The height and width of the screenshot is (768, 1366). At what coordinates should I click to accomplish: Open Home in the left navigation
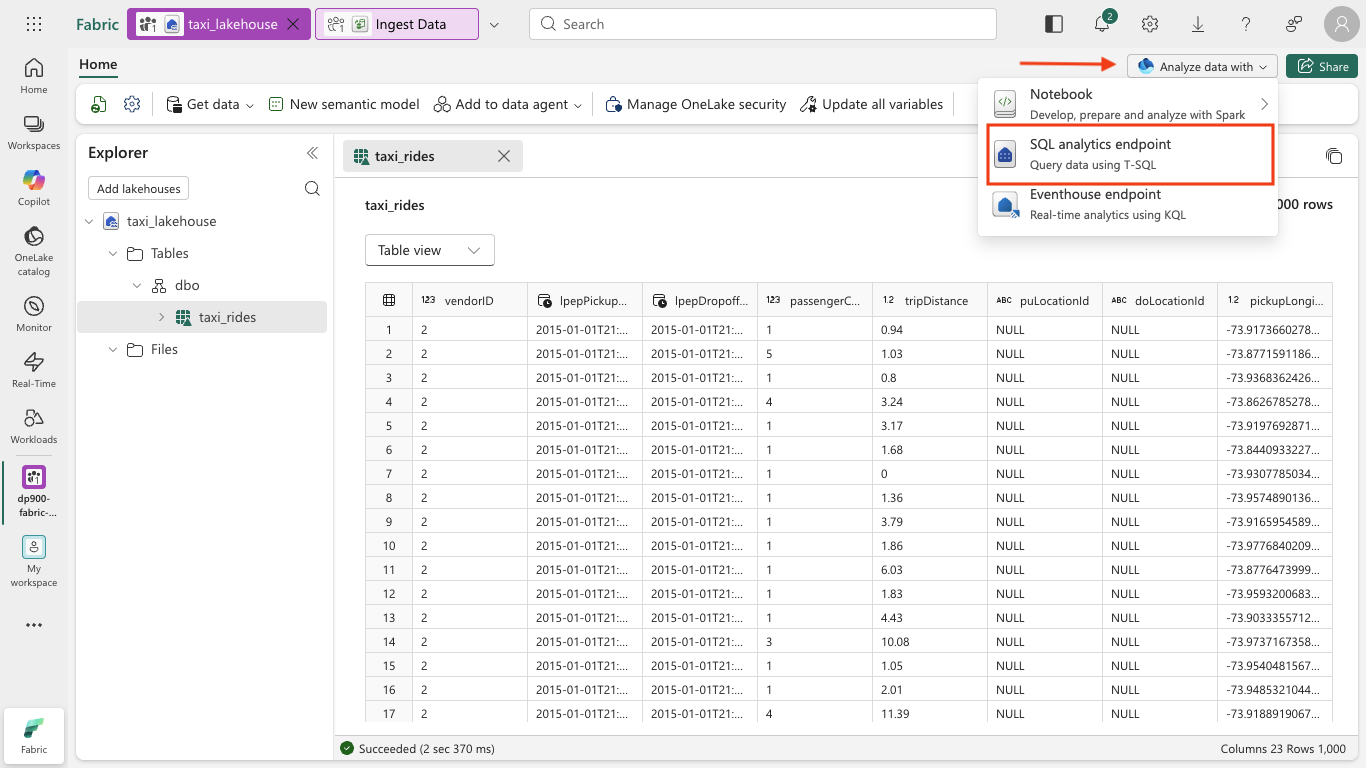[x=34, y=76]
